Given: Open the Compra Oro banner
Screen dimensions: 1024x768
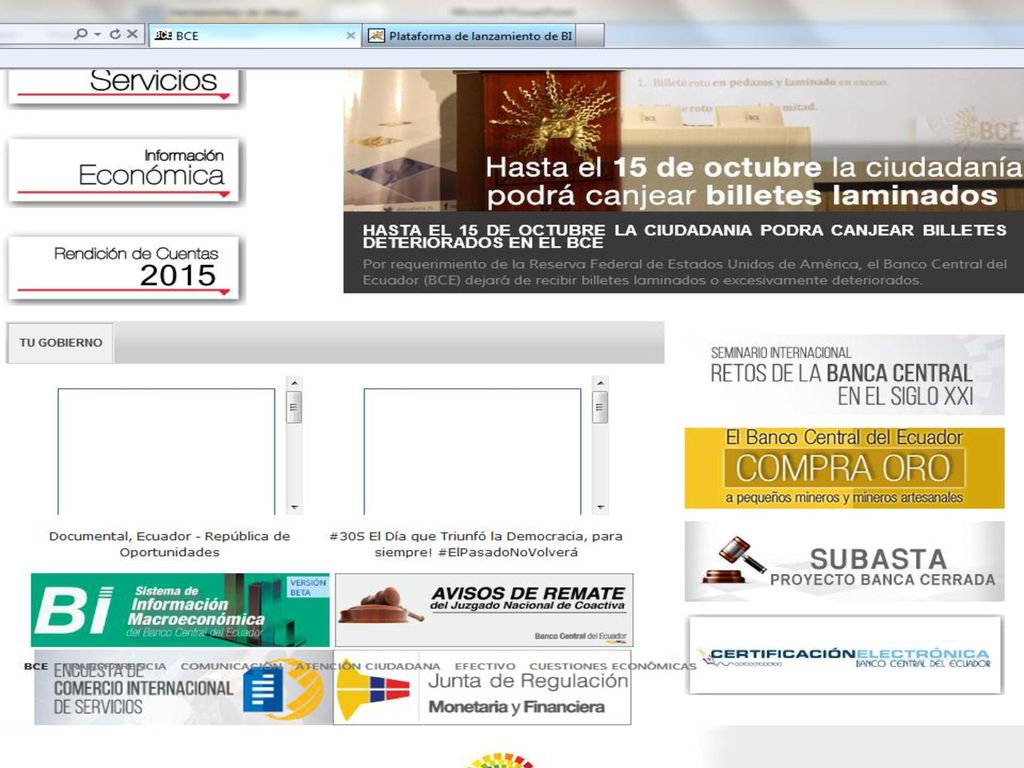Looking at the screenshot, I should 844,468.
